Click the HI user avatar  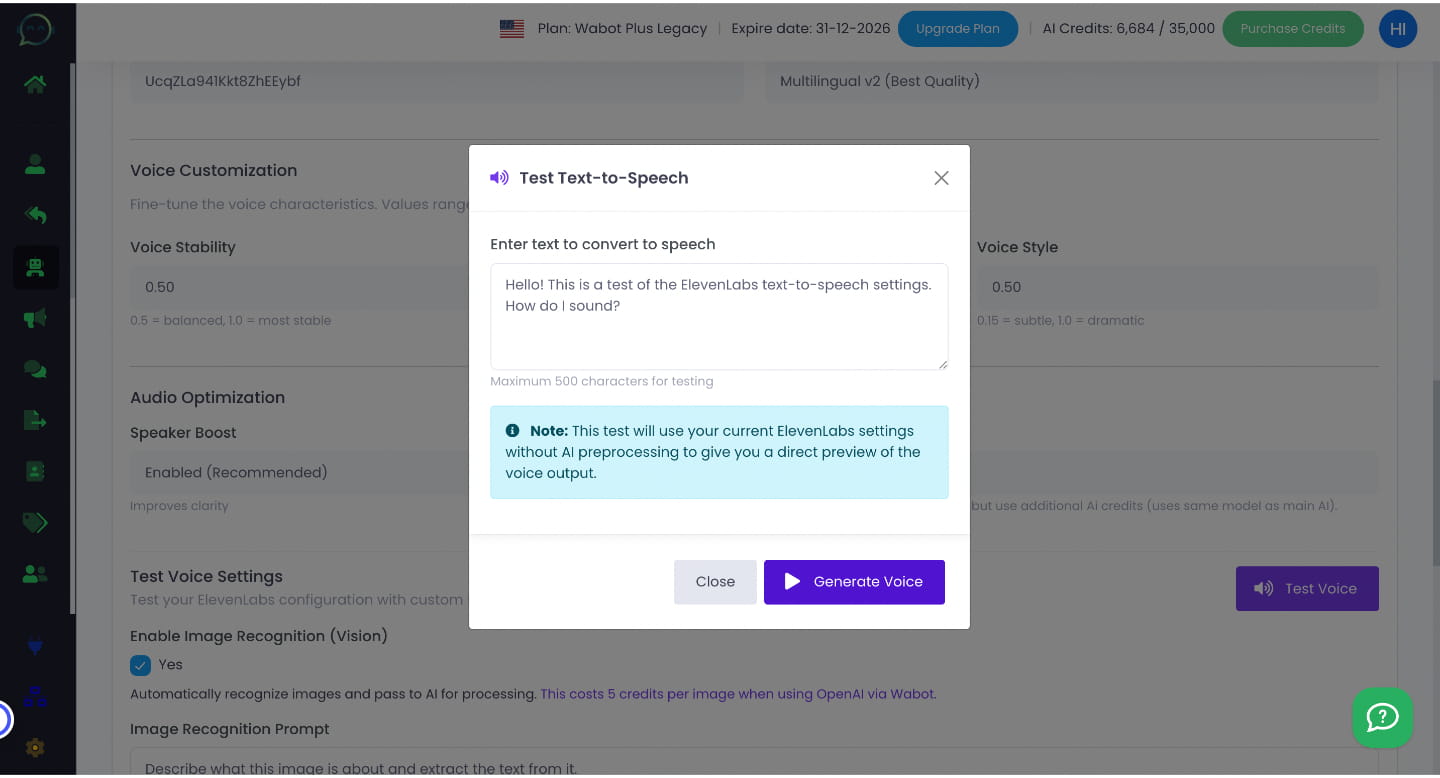(1397, 29)
